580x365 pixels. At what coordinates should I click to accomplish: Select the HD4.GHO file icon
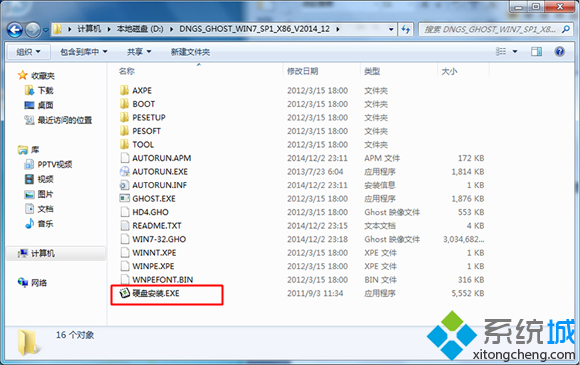[x=125, y=212]
